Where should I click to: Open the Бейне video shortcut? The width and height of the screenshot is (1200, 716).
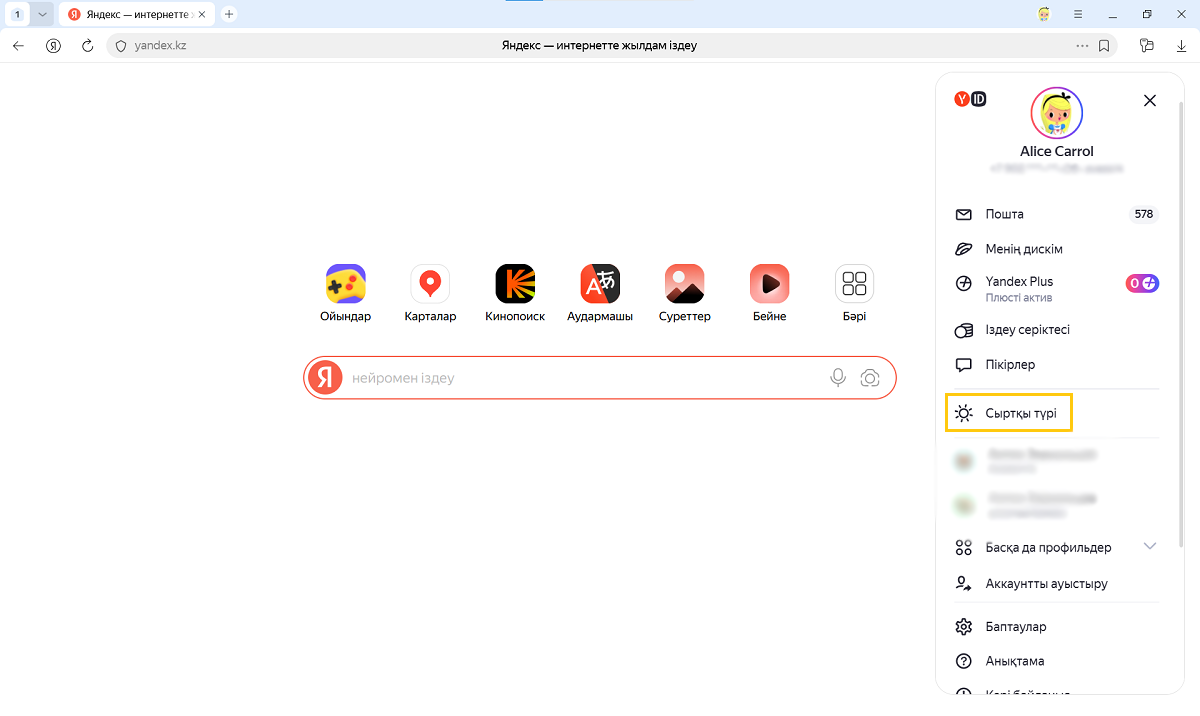coord(770,293)
